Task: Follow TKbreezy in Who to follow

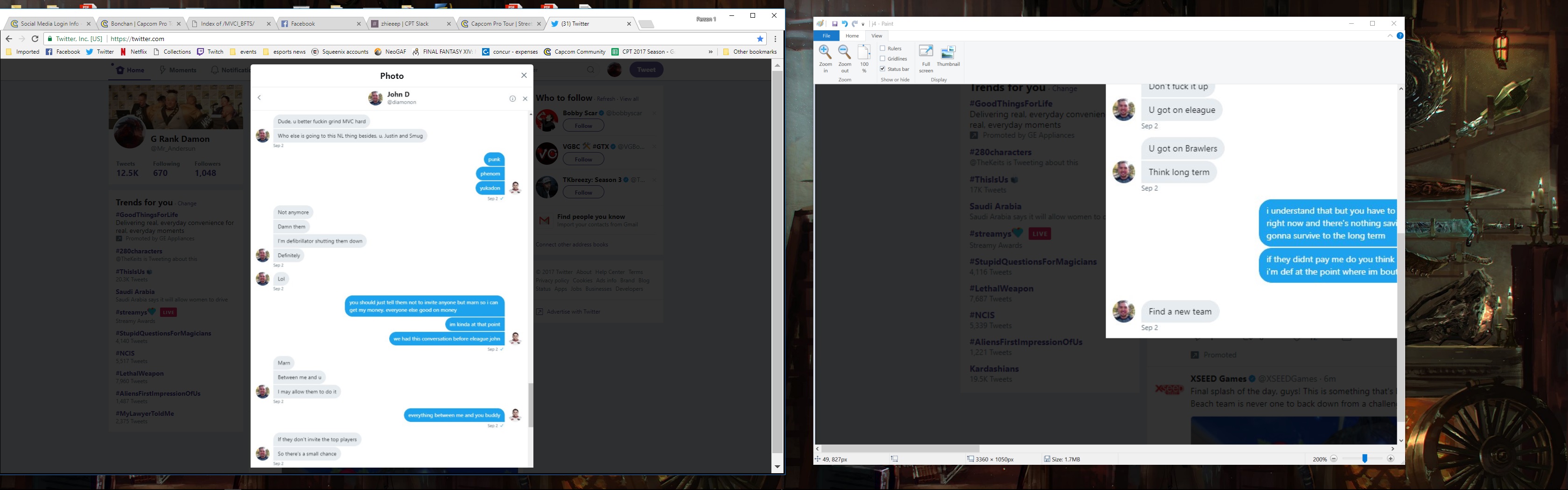Action: [x=583, y=192]
